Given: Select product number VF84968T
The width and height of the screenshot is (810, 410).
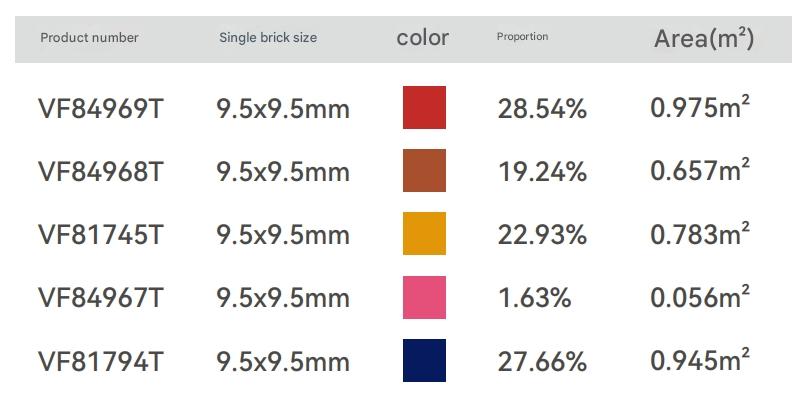Looking at the screenshot, I should click(x=100, y=172).
